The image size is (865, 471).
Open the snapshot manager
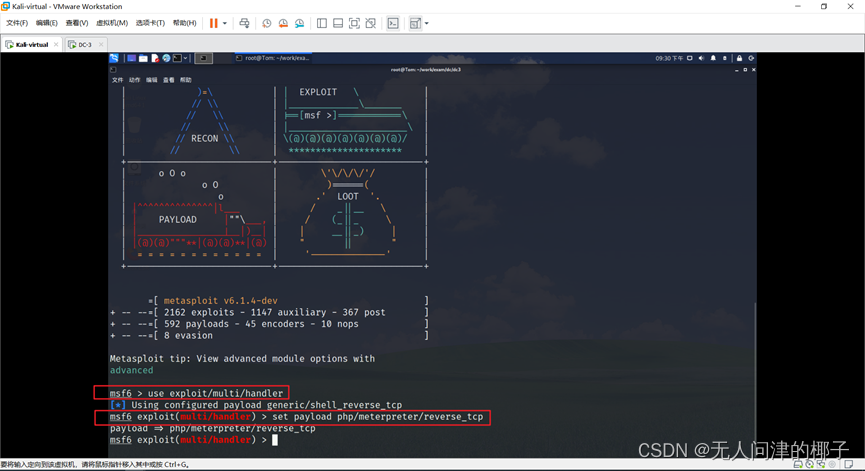pos(300,23)
